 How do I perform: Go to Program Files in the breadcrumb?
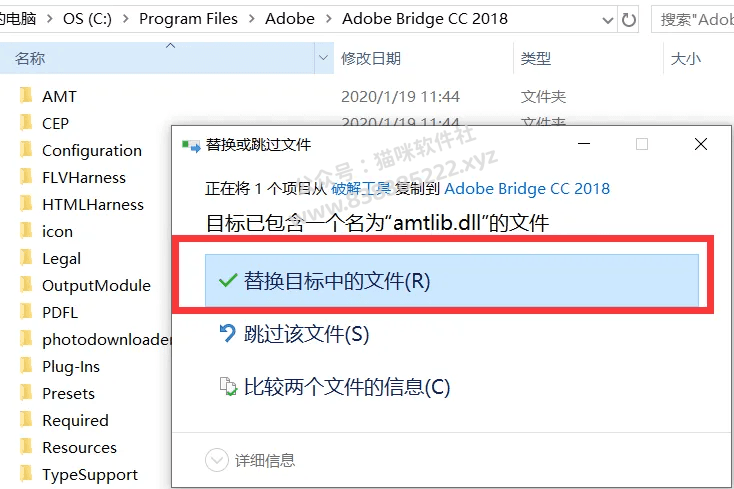tap(188, 19)
